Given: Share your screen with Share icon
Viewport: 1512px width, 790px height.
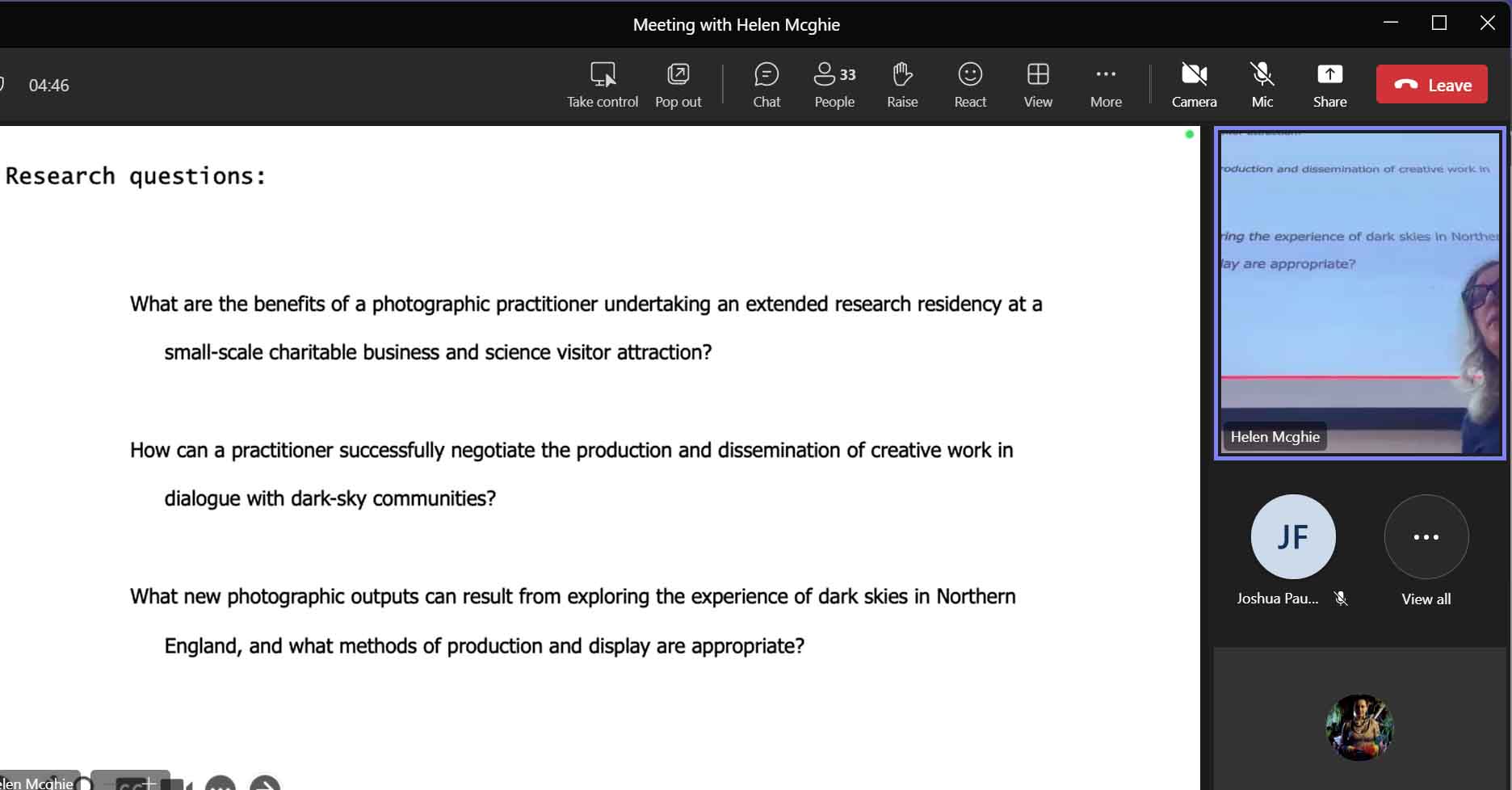Looking at the screenshot, I should [x=1329, y=85].
